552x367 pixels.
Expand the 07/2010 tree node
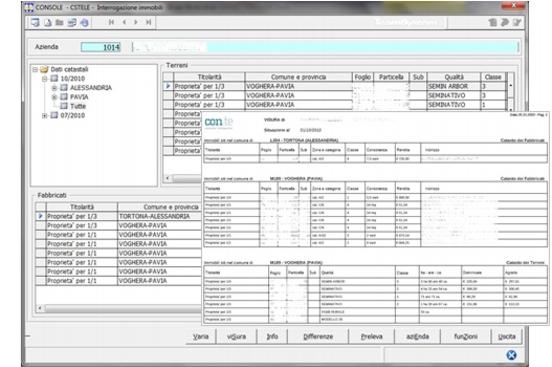pyautogui.click(x=45, y=115)
